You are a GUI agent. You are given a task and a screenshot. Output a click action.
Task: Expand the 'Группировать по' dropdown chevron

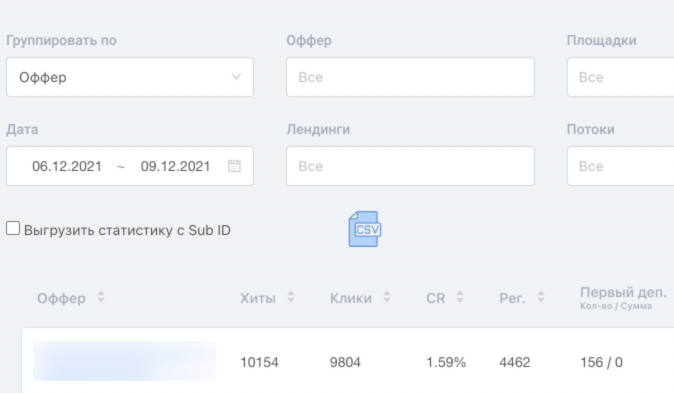tap(236, 77)
